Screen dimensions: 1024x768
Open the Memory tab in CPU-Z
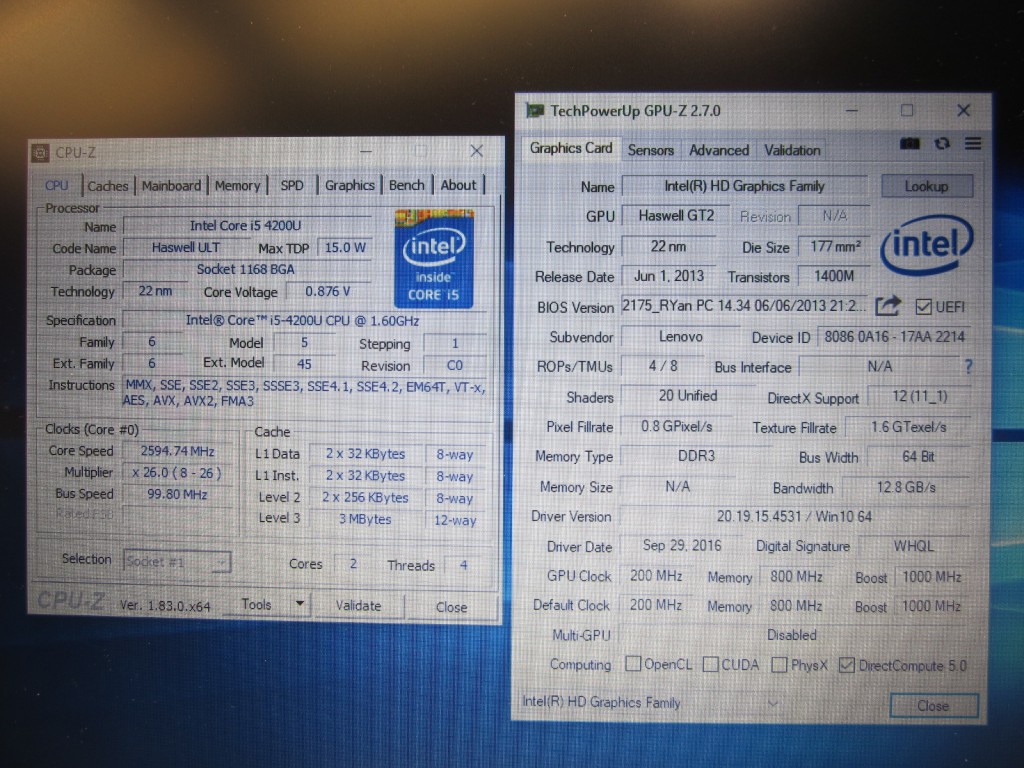[x=238, y=185]
